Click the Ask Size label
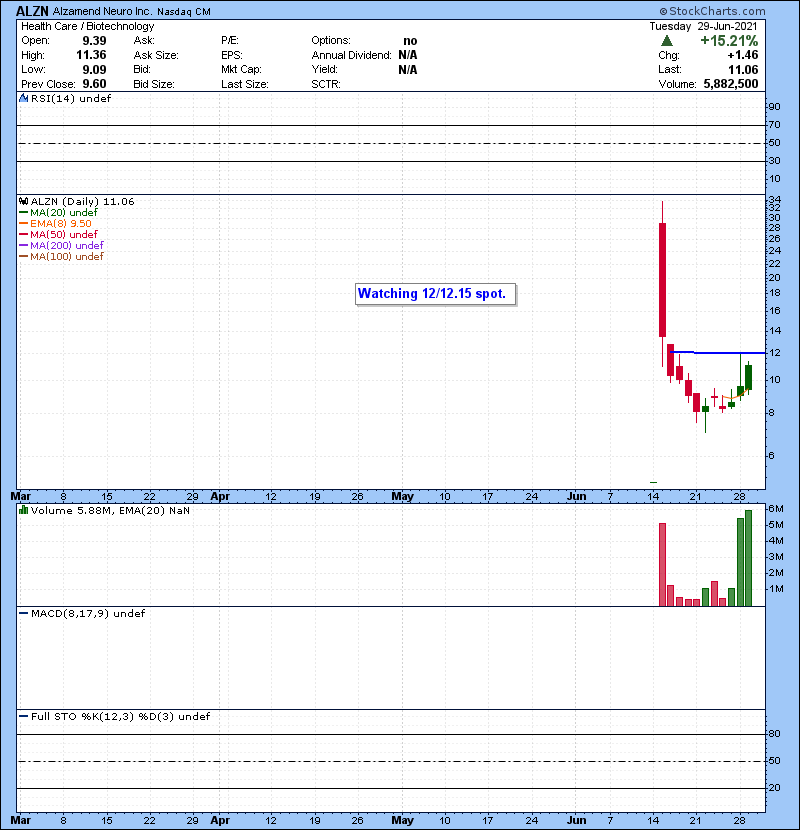 pyautogui.click(x=156, y=55)
